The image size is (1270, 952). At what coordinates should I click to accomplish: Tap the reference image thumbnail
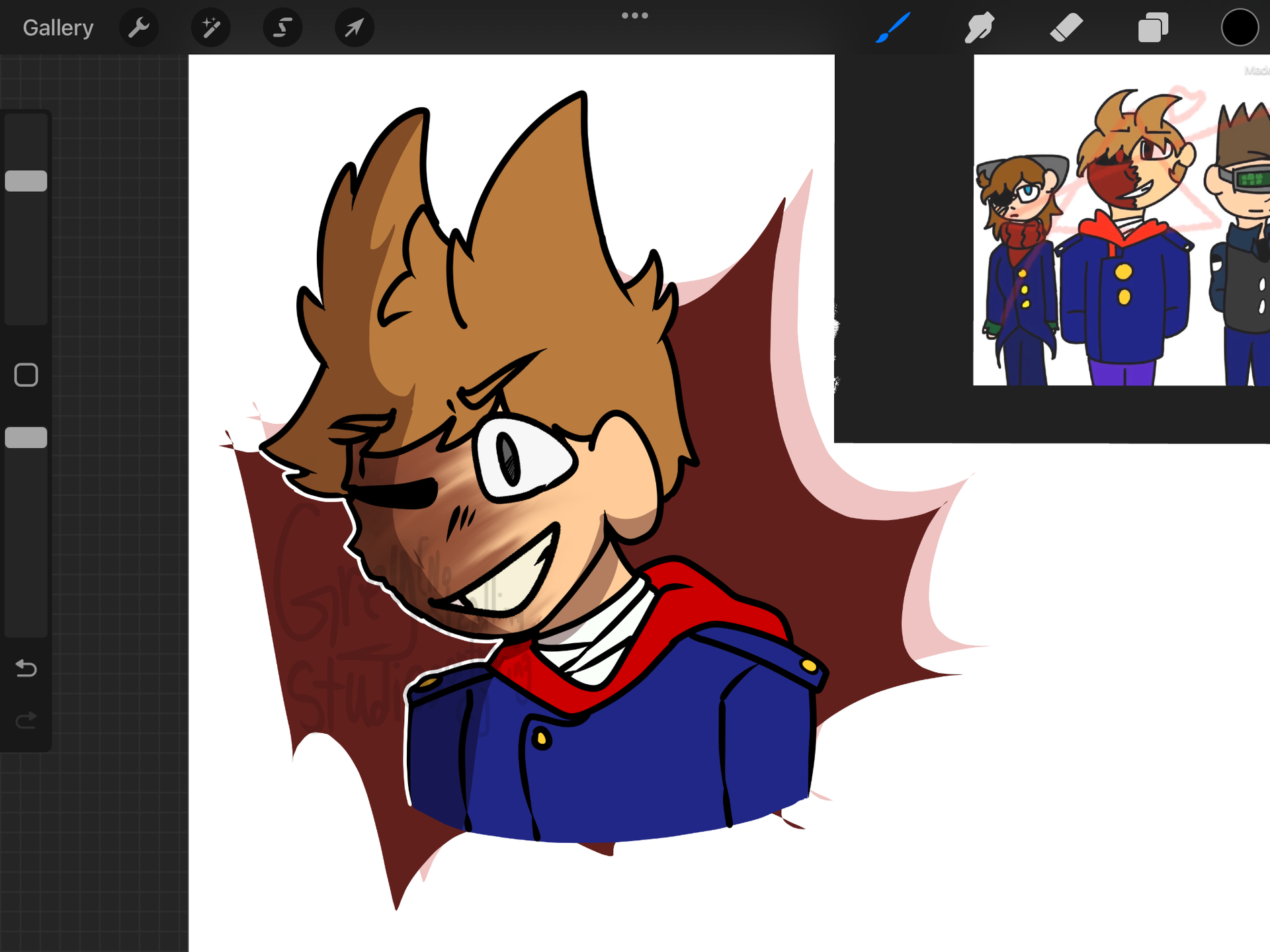1121,220
